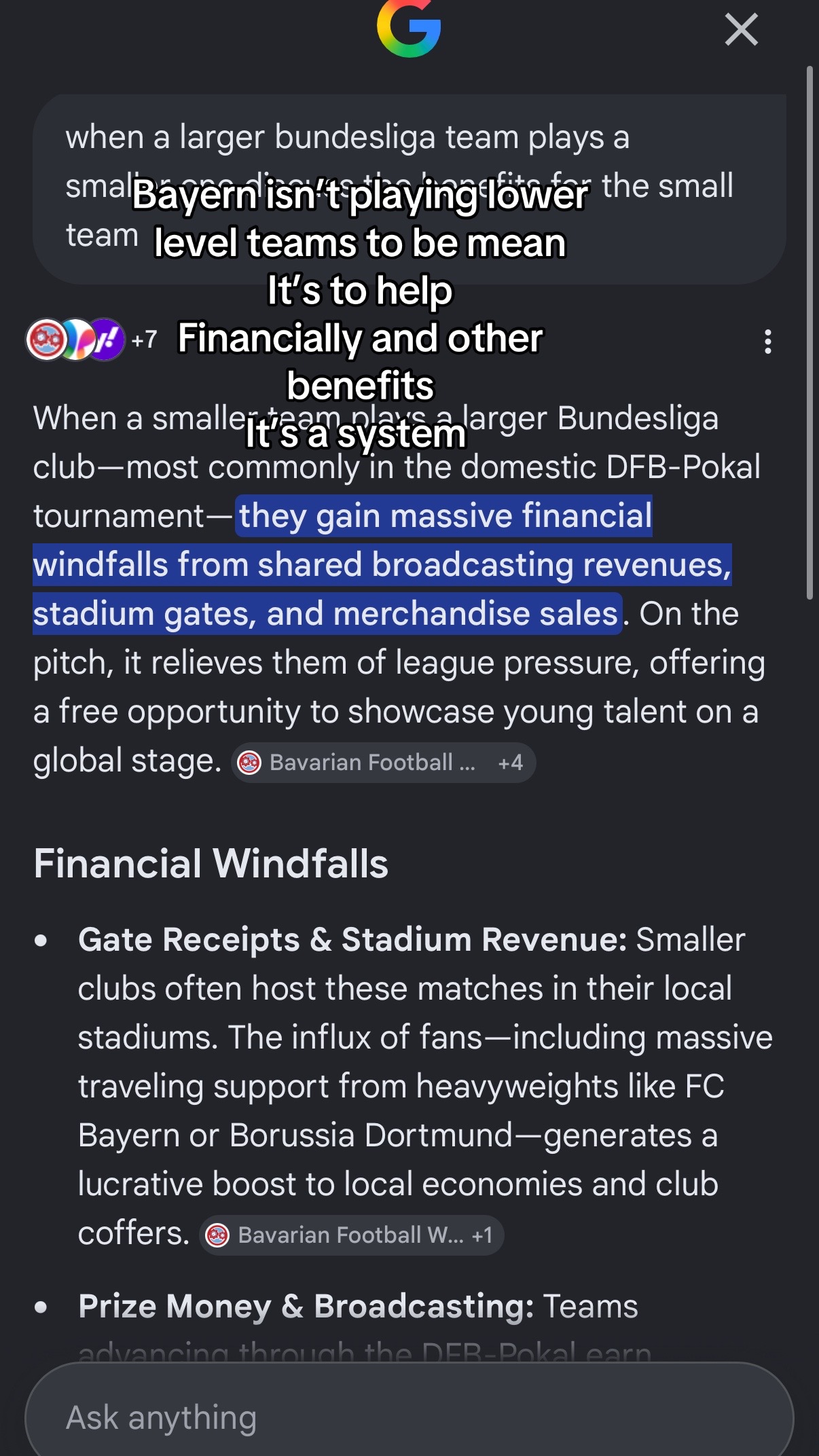Expand the +1 source next to coffers
The image size is (819, 1456).
tap(482, 1235)
